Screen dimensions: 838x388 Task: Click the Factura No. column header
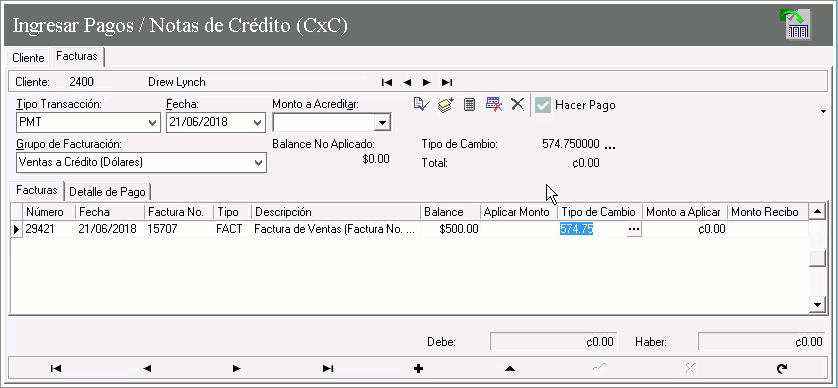[x=179, y=212]
